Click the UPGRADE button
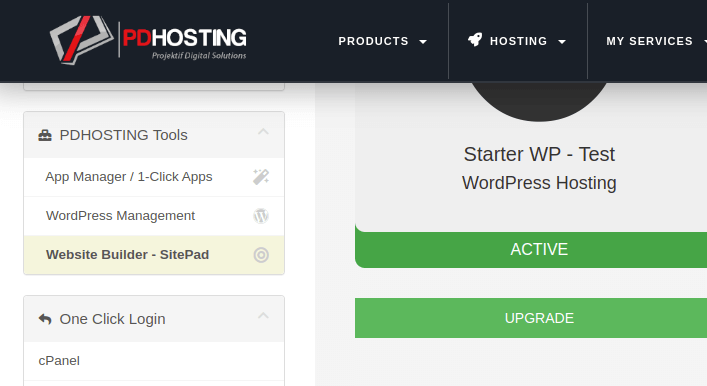The image size is (707, 386). (x=531, y=318)
